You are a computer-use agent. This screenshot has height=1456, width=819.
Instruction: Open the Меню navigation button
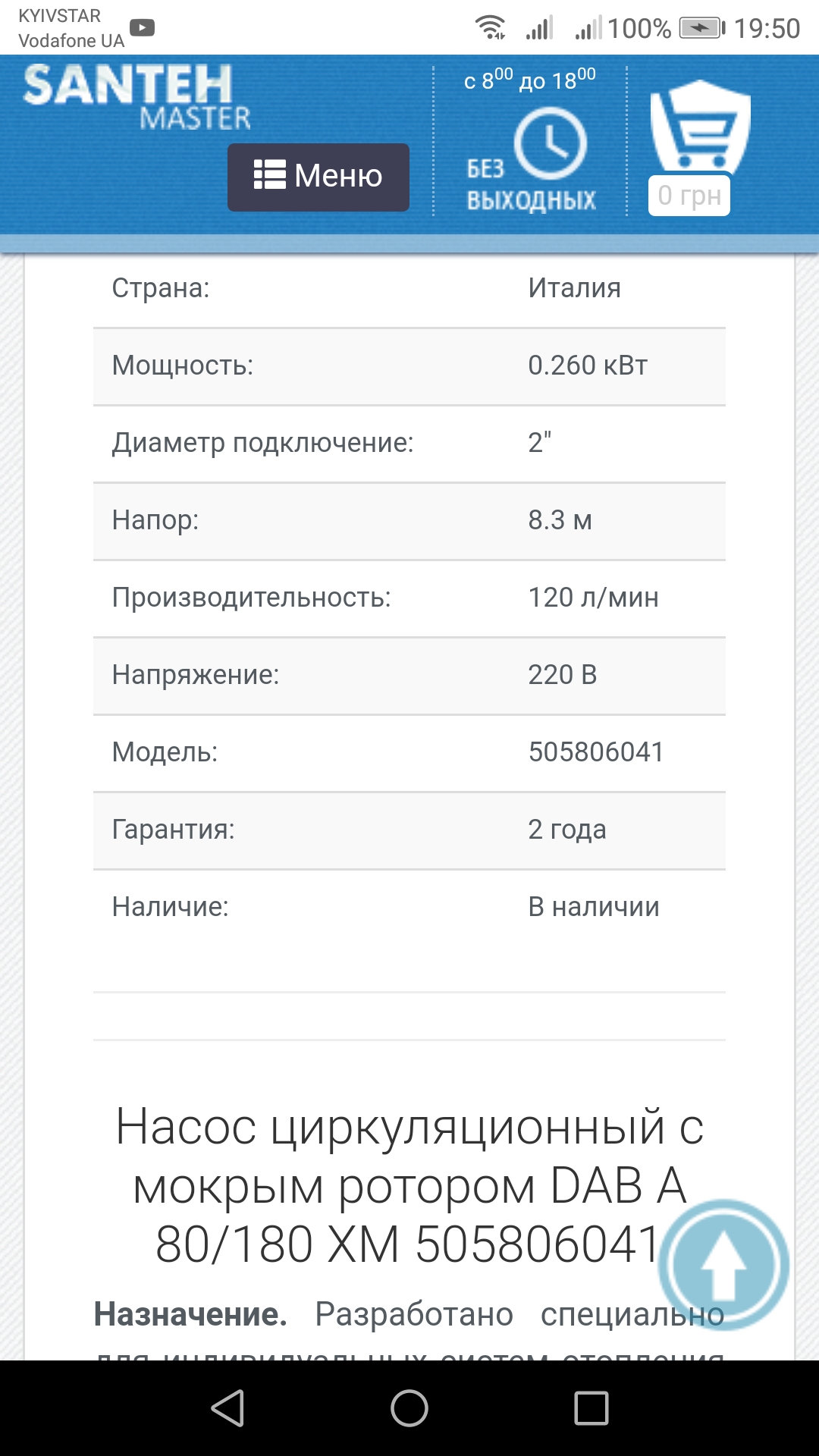pos(318,177)
